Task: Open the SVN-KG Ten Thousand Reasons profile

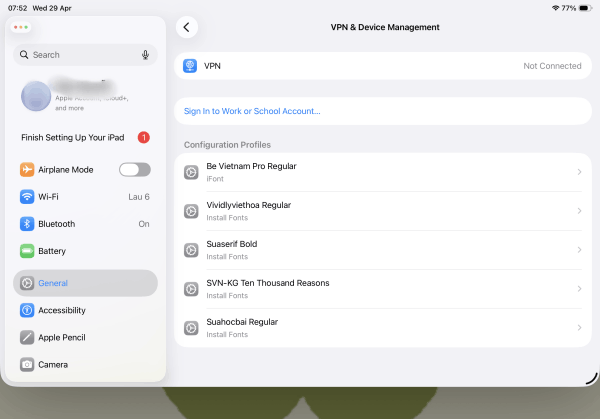Action: coord(383,289)
